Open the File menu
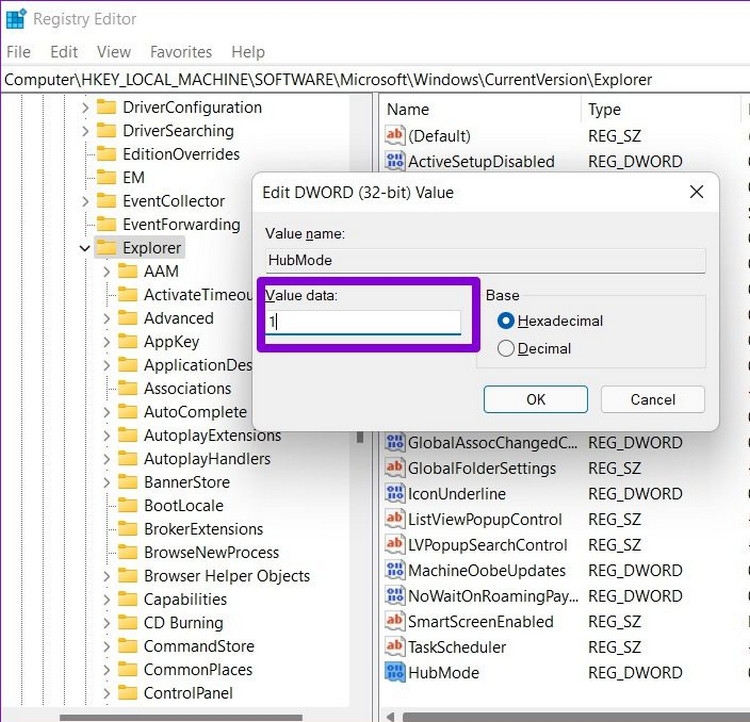The width and height of the screenshot is (750, 722). (x=19, y=52)
